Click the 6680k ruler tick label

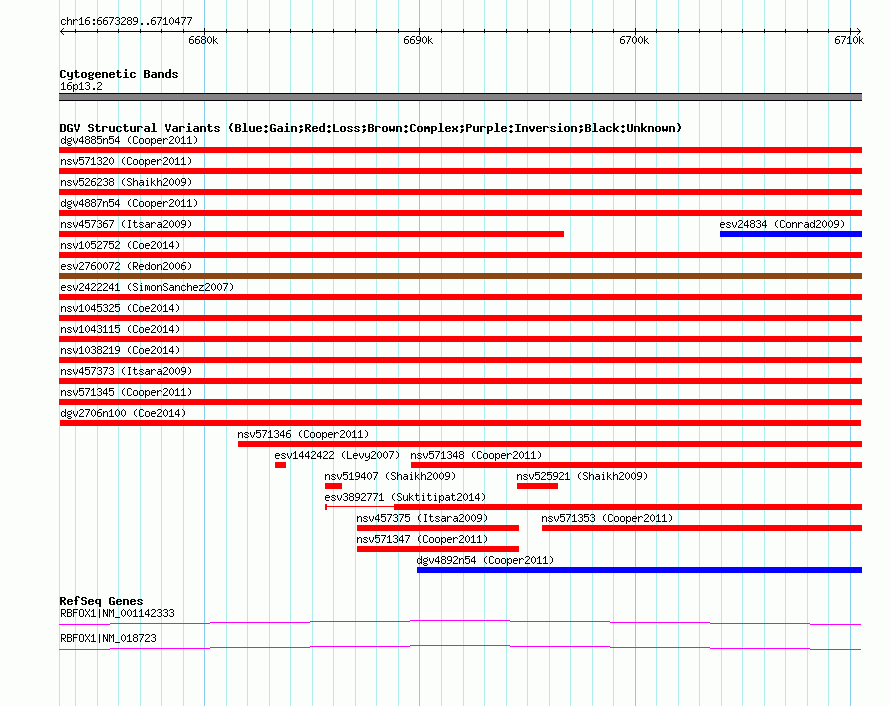click(x=203, y=40)
